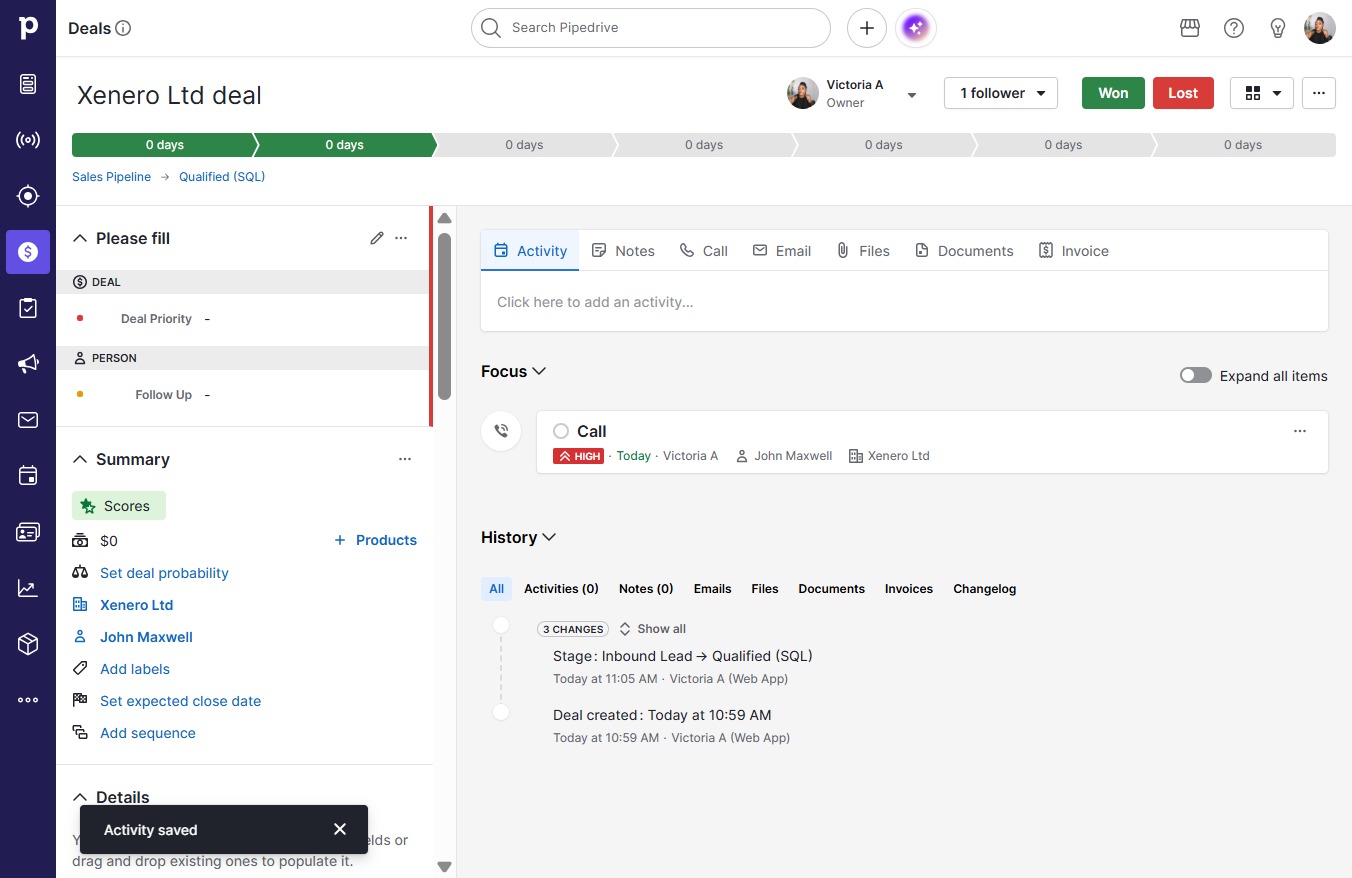Switch to the Invoice tab
Image resolution: width=1352 pixels, height=878 pixels.
[1074, 251]
